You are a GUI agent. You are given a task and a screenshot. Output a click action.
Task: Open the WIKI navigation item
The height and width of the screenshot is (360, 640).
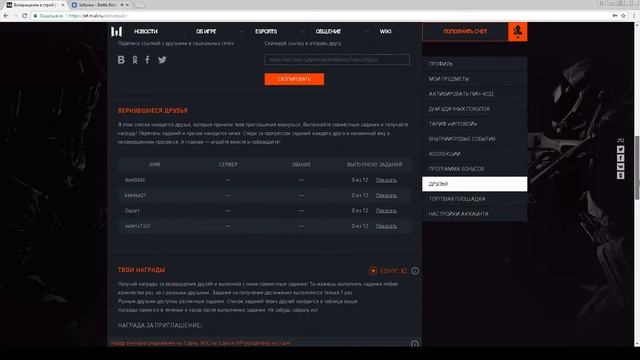pos(385,31)
